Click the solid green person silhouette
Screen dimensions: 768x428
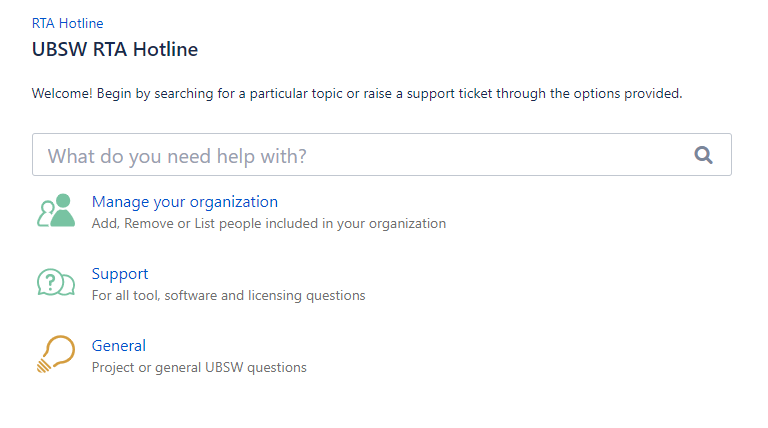[63, 211]
